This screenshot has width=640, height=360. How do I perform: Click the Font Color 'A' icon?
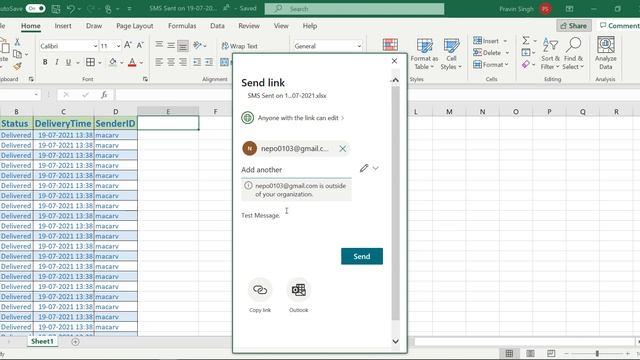pyautogui.click(x=132, y=62)
